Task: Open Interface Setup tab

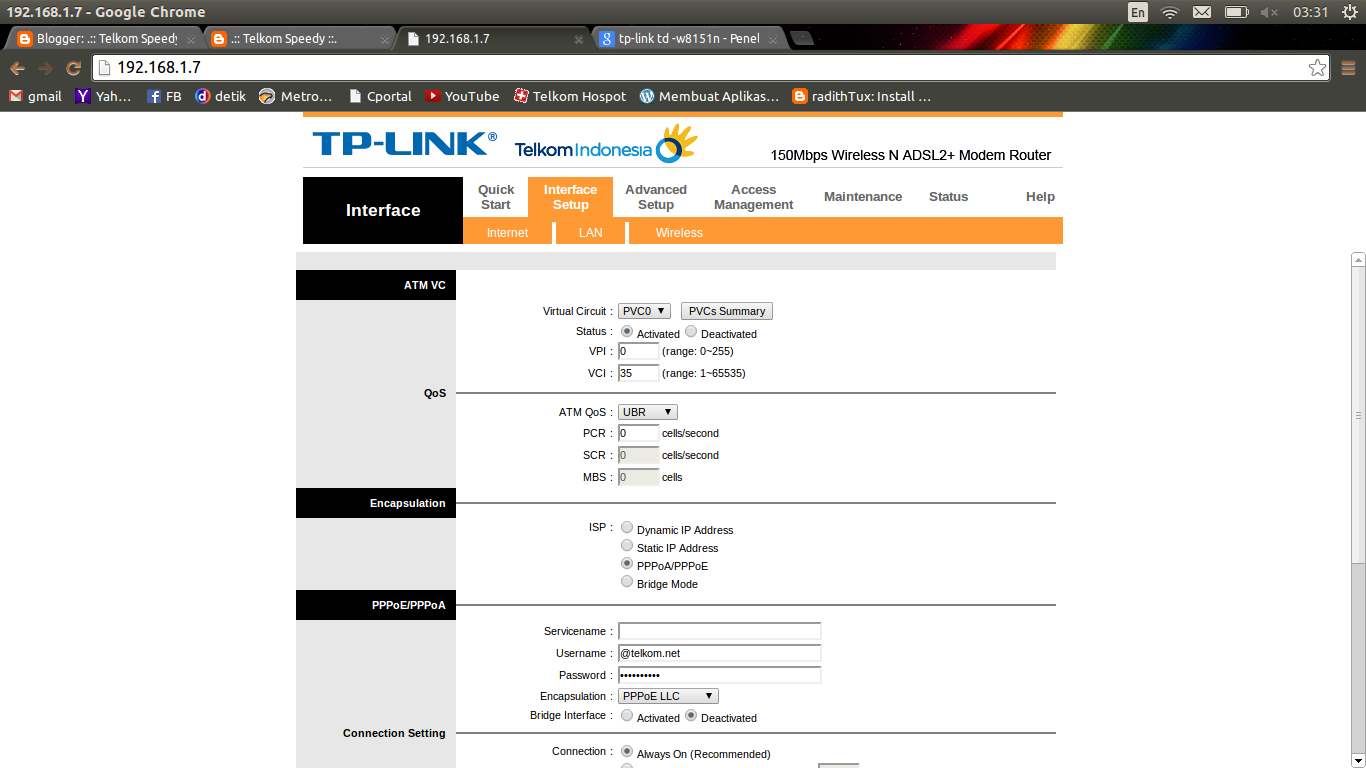Action: coord(570,197)
